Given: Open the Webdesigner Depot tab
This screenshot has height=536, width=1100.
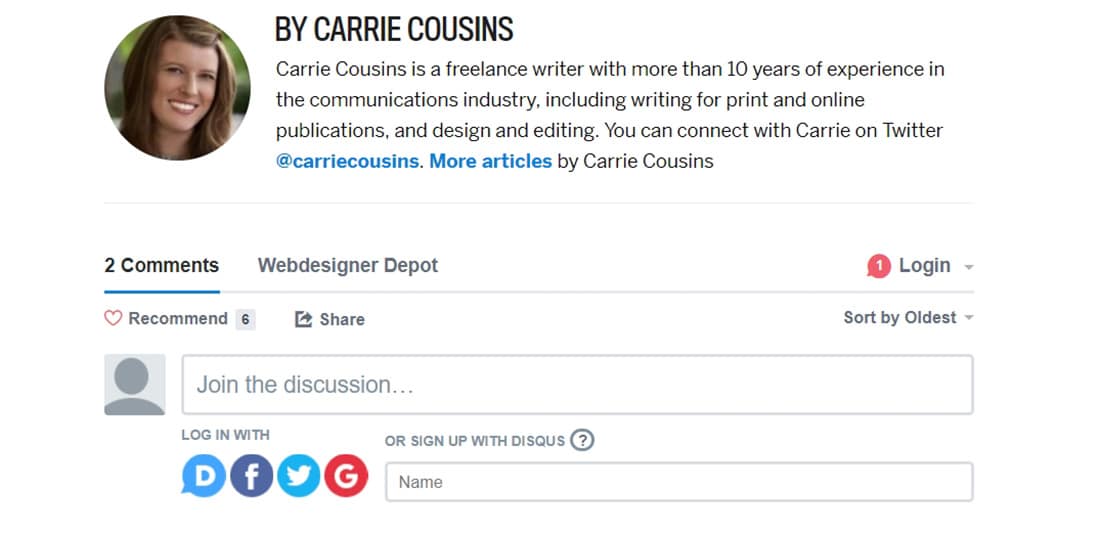Looking at the screenshot, I should click(348, 266).
